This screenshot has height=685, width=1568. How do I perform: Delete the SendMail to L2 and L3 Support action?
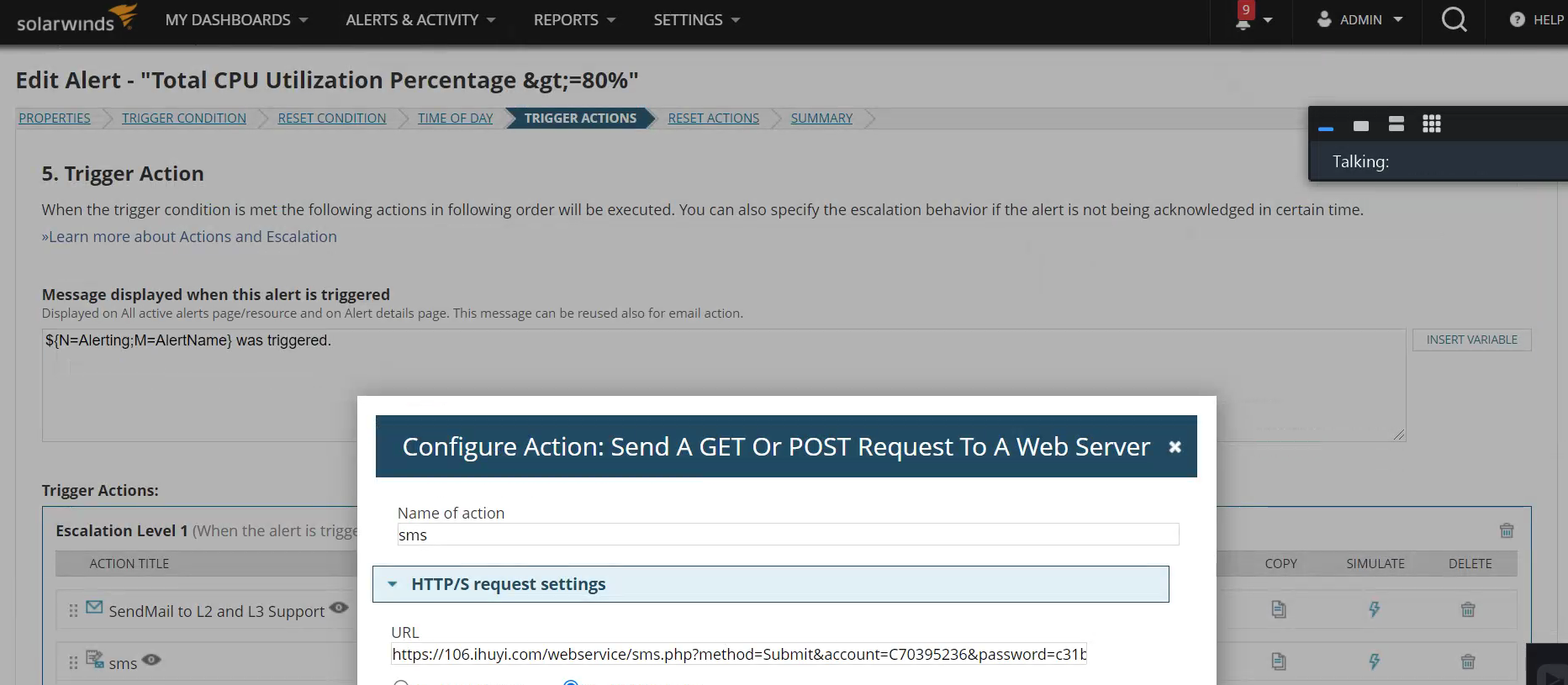pyautogui.click(x=1468, y=610)
